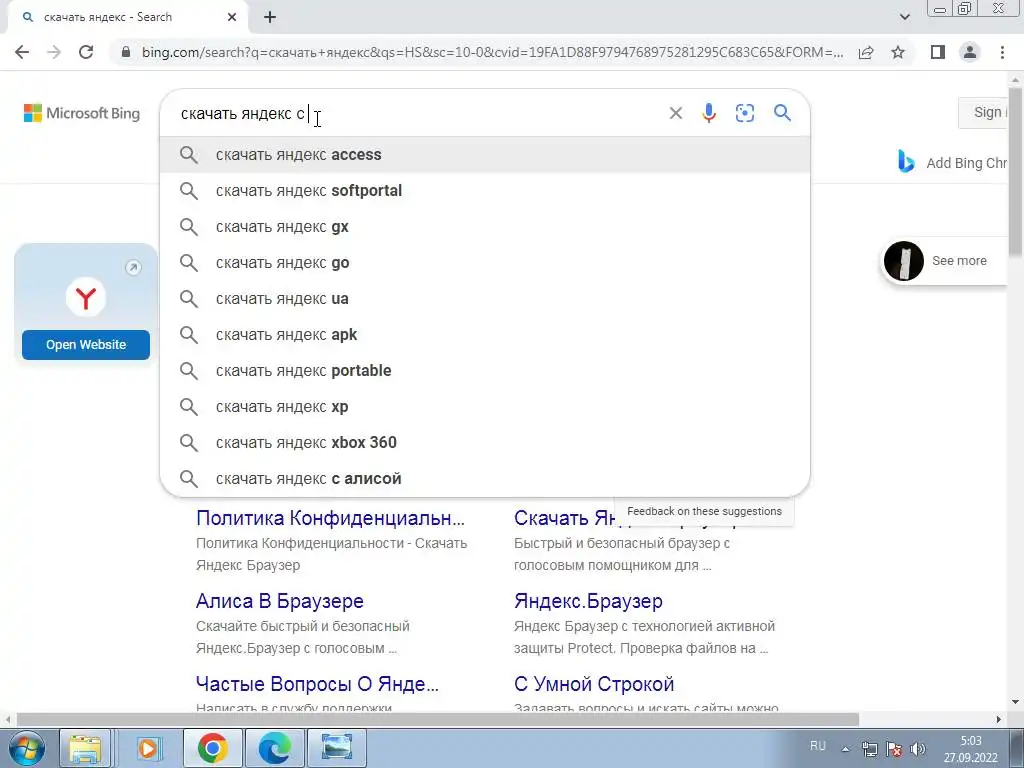Select suggestion 'скачать яндекс apk'
The image size is (1024, 768).
point(485,334)
